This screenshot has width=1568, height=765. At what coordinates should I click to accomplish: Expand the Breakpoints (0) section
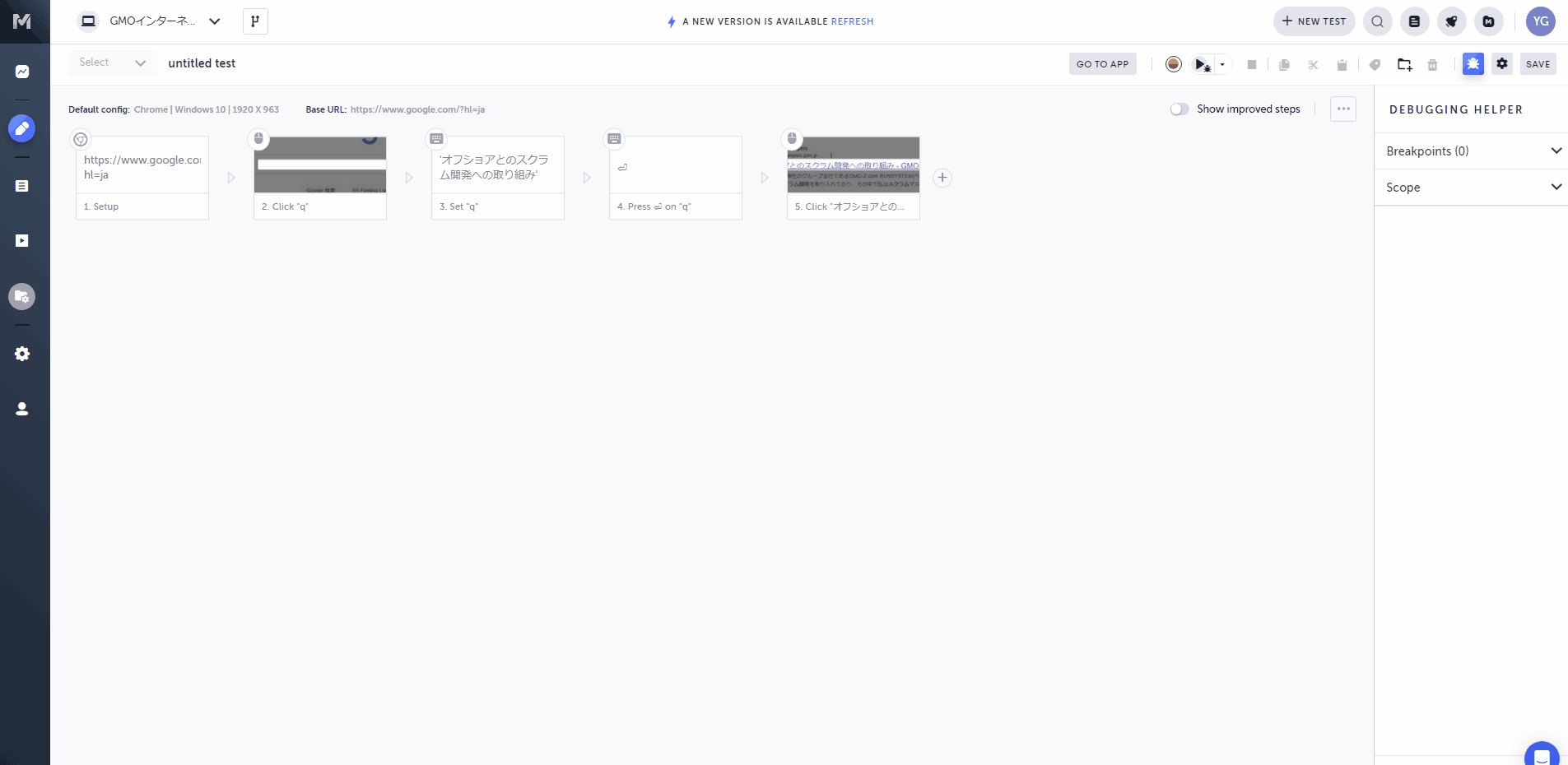coord(1471,151)
